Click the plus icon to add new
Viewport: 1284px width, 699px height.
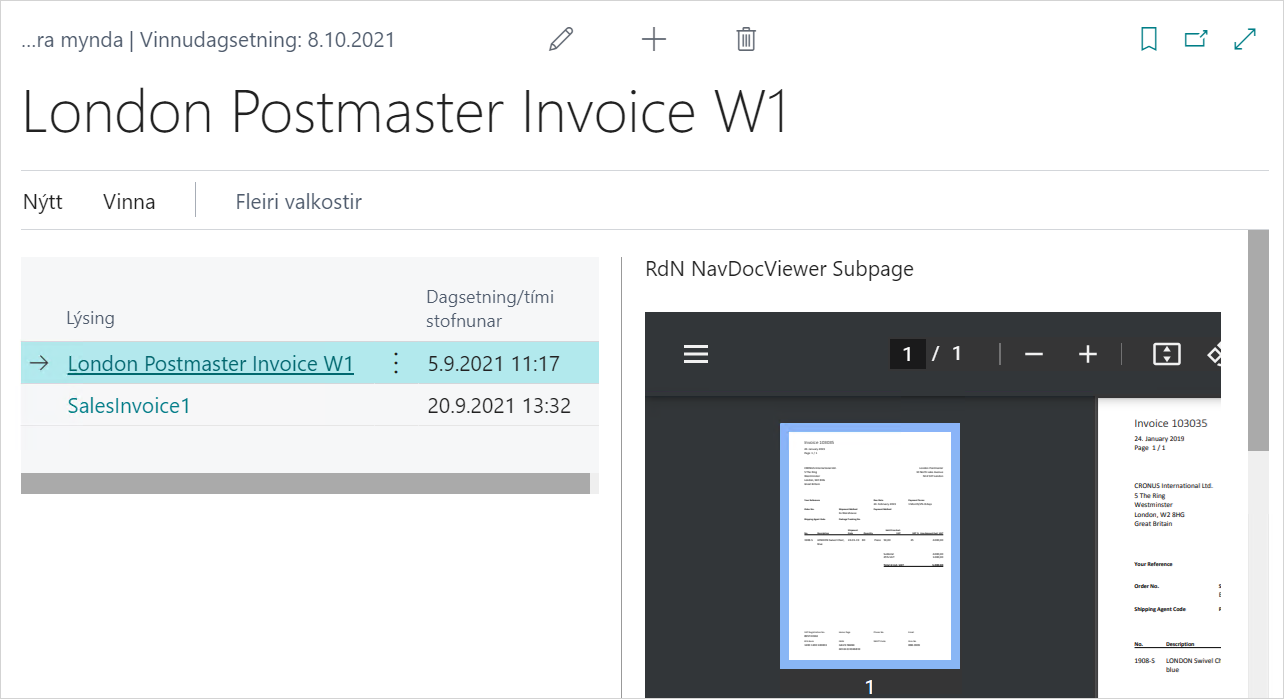(x=653, y=40)
